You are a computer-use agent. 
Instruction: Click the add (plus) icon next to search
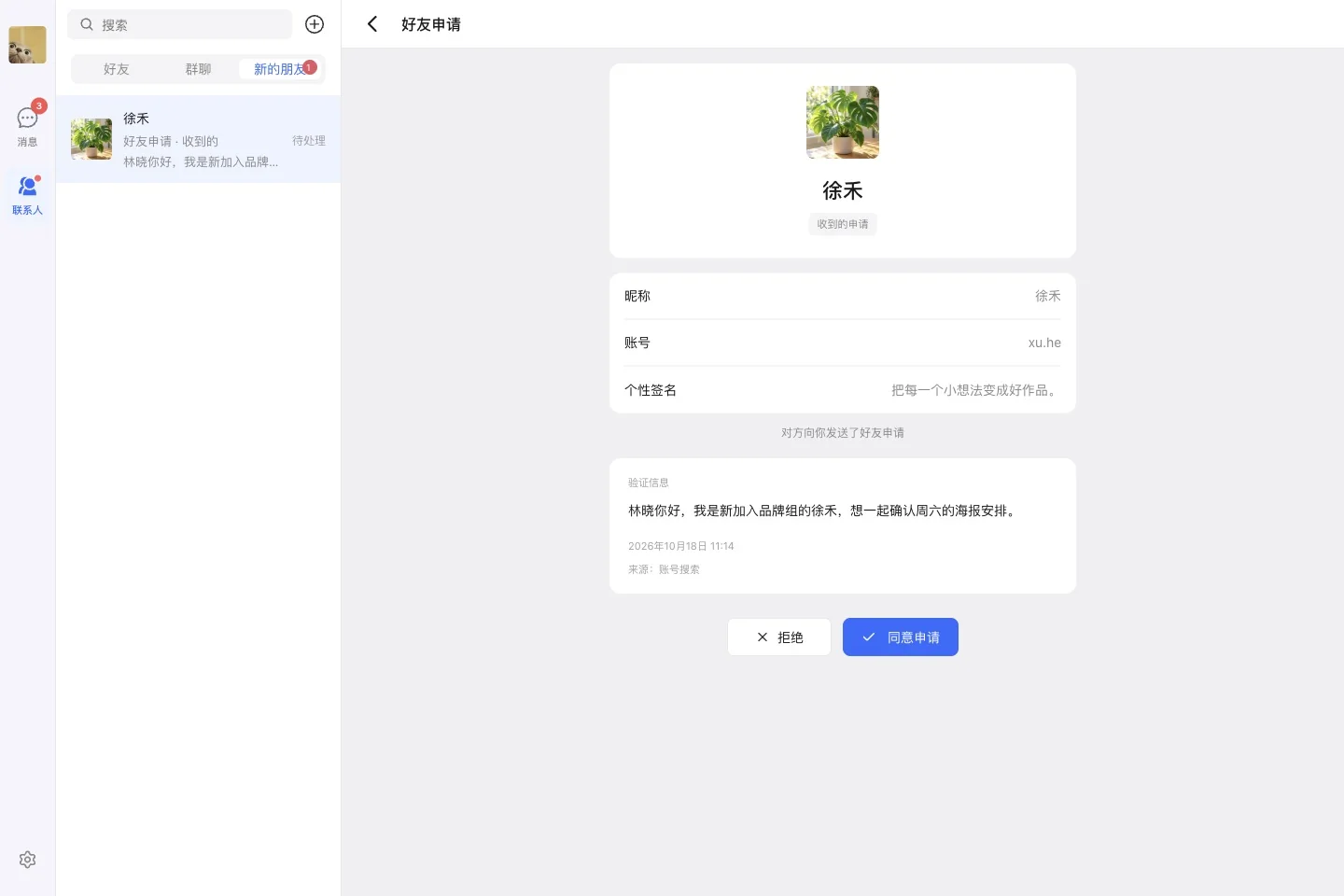pyautogui.click(x=315, y=24)
